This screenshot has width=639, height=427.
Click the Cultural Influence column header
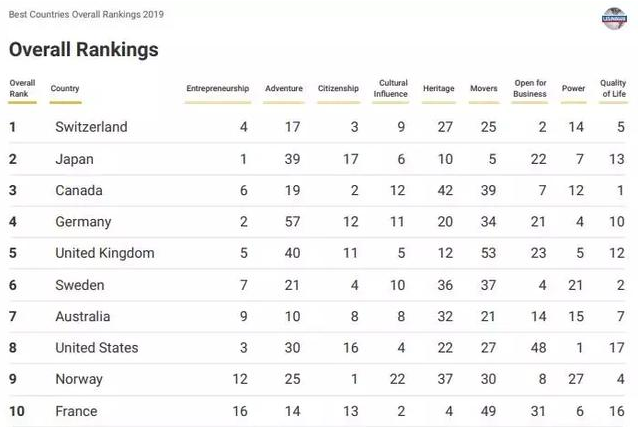coord(393,89)
